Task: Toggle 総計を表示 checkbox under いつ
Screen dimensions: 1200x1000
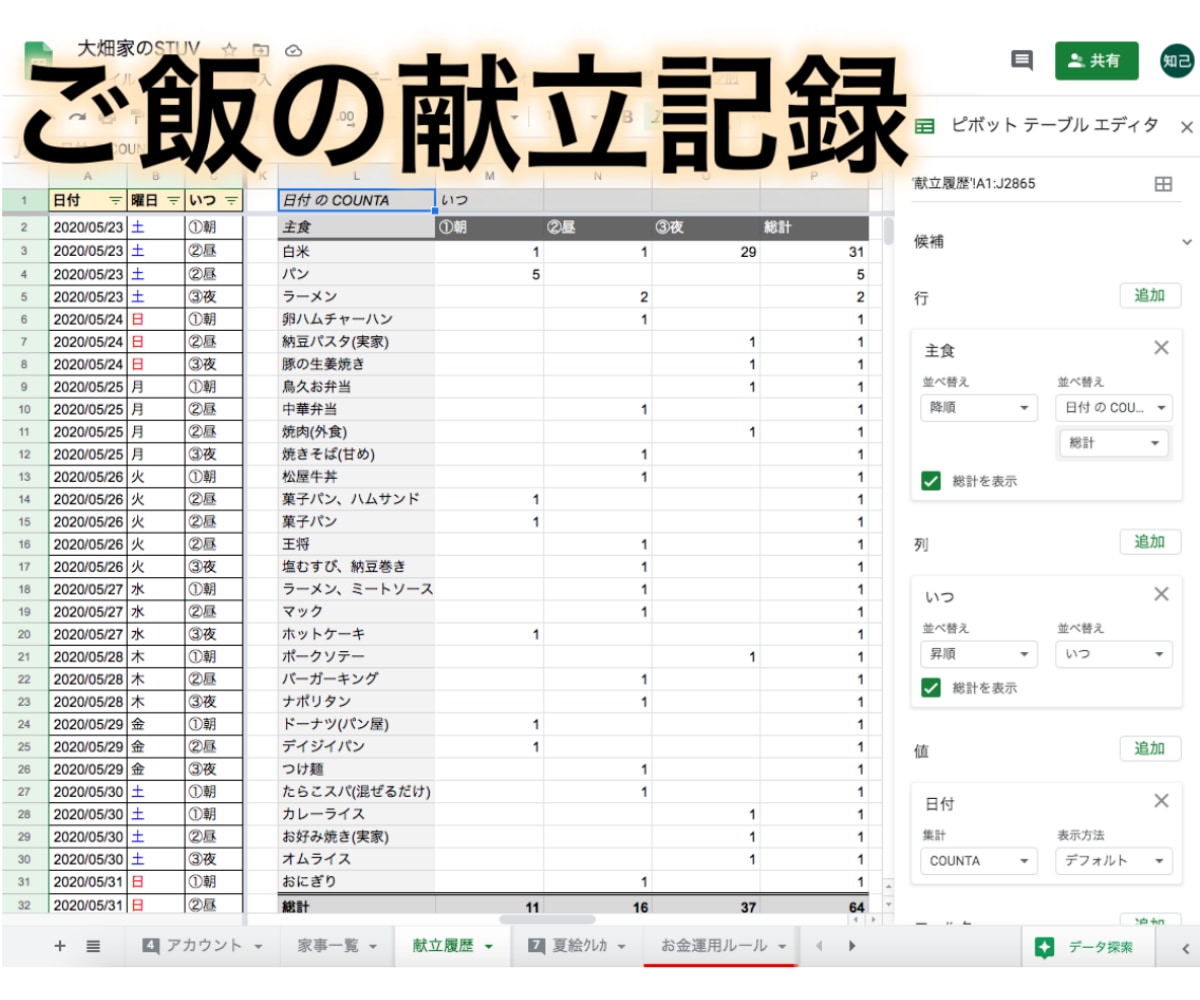Action: click(x=931, y=688)
